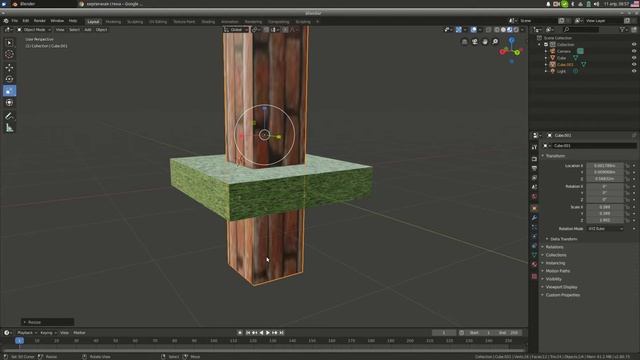This screenshot has width=640, height=360.
Task: Open the Modifiers wrench tab icon
Action: [534, 218]
